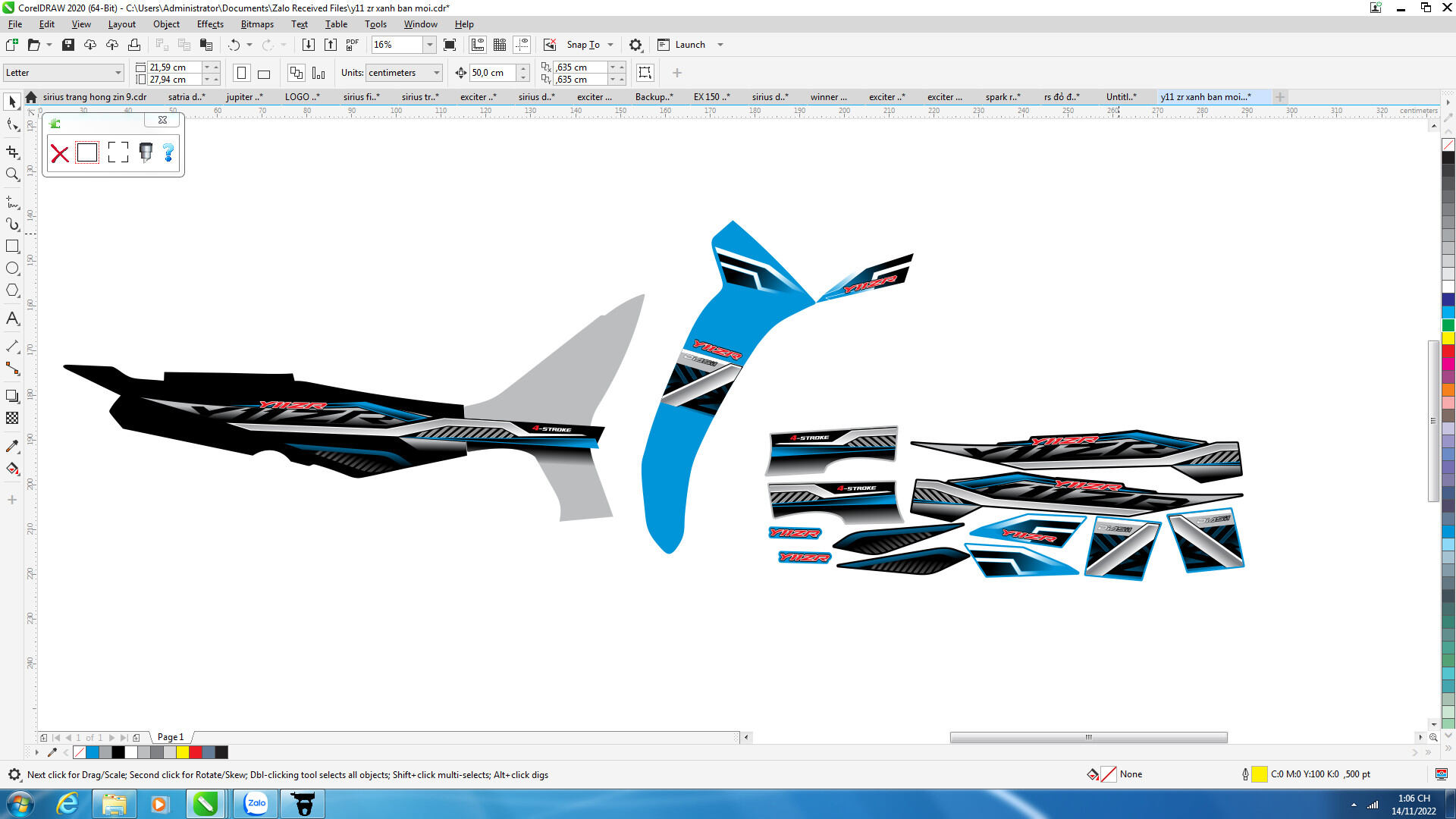Click the Print icon
Image resolution: width=1456 pixels, height=819 pixels.
pyautogui.click(x=134, y=45)
